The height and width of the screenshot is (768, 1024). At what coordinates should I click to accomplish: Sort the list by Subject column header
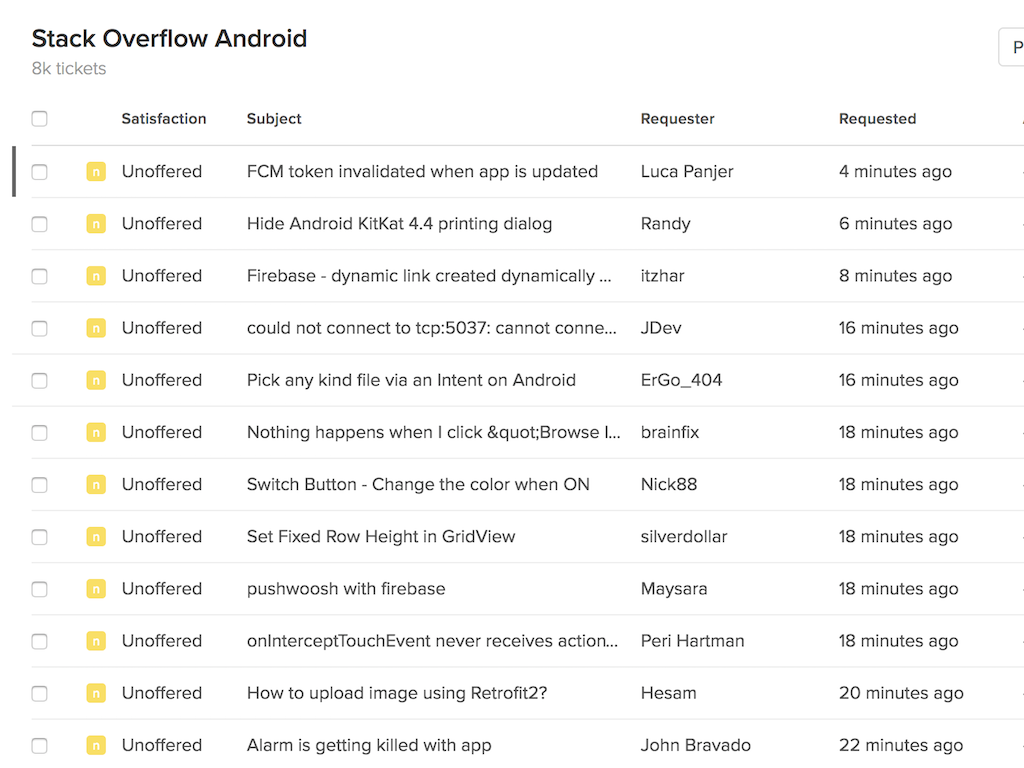pos(274,119)
